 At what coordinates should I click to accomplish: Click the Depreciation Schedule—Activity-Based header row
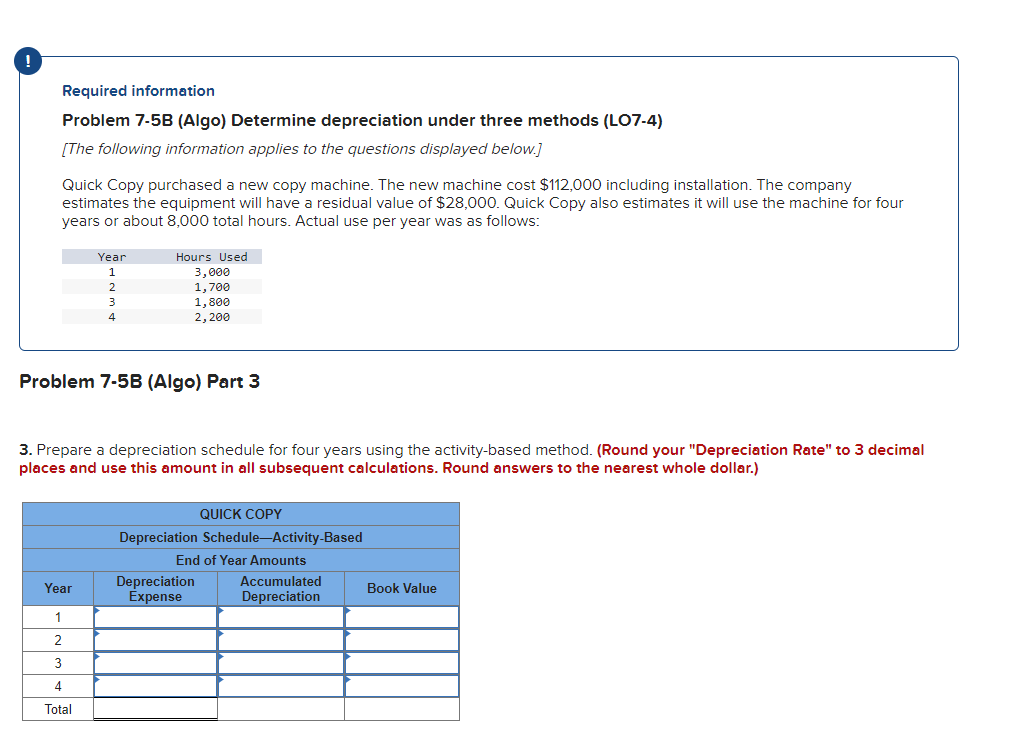[x=240, y=537]
